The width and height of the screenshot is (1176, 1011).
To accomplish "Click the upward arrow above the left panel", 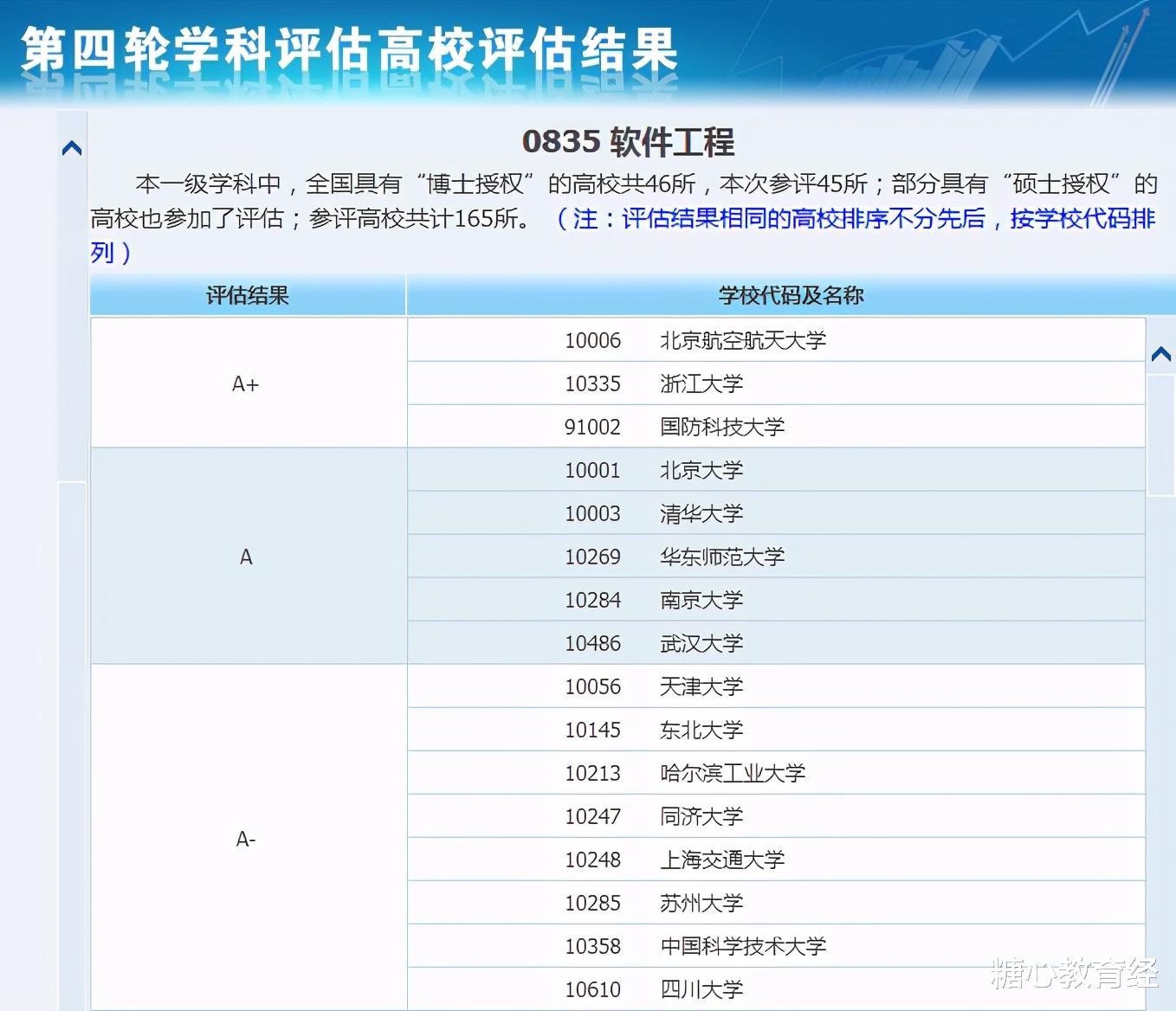I will 71,148.
